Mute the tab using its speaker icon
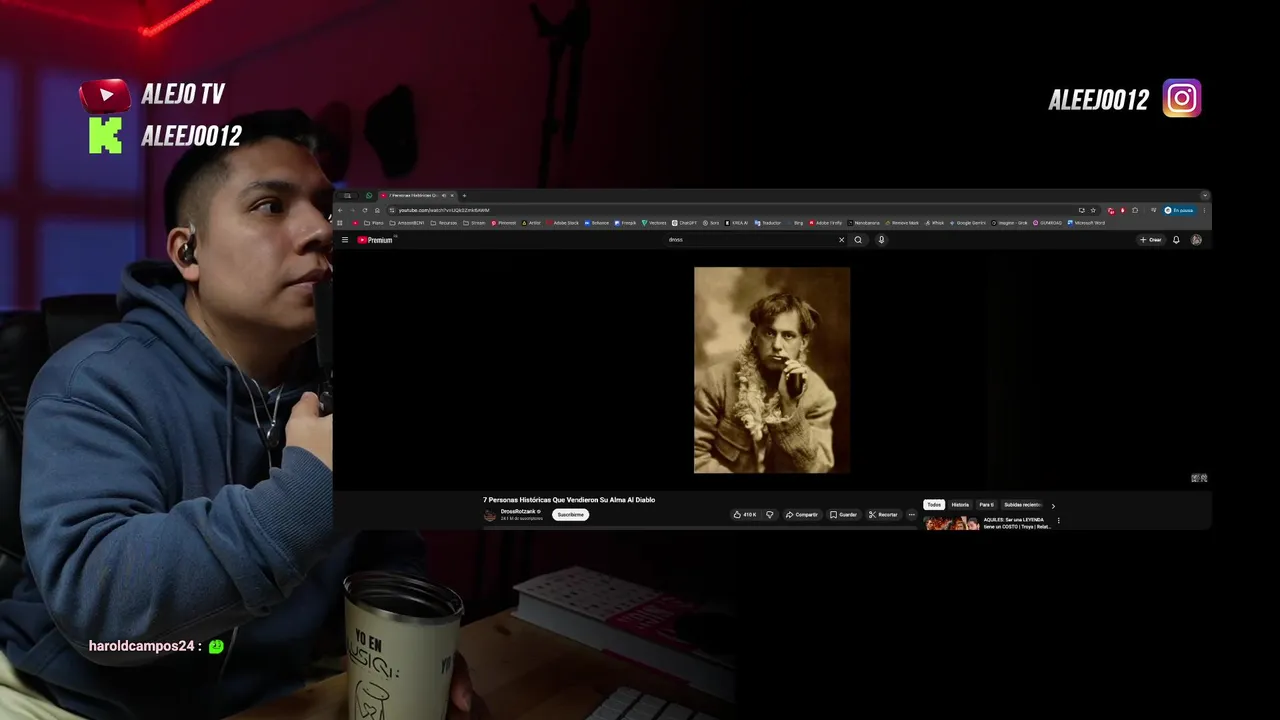The width and height of the screenshot is (1280, 720). point(444,195)
